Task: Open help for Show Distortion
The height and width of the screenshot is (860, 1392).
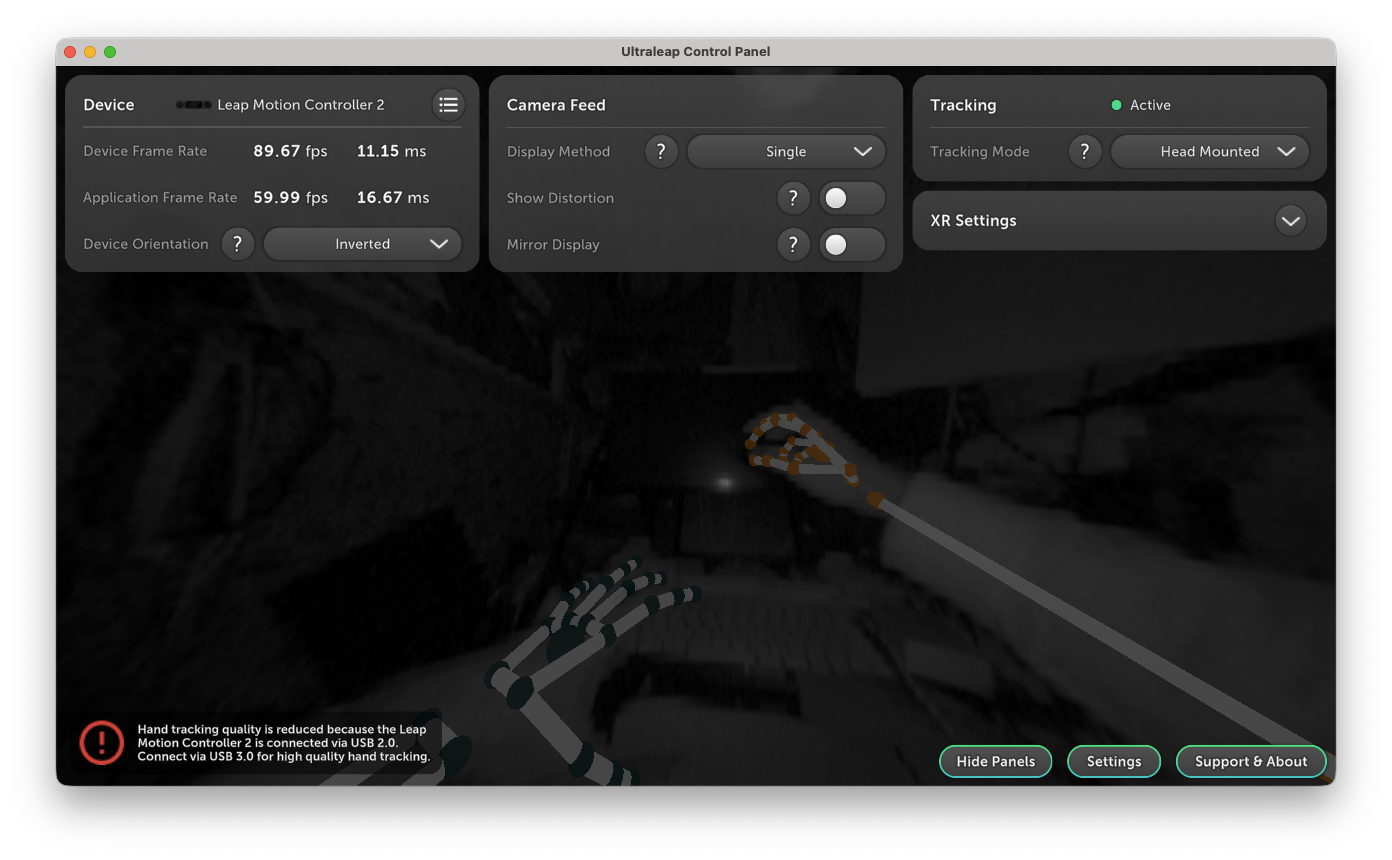Action: coord(793,198)
